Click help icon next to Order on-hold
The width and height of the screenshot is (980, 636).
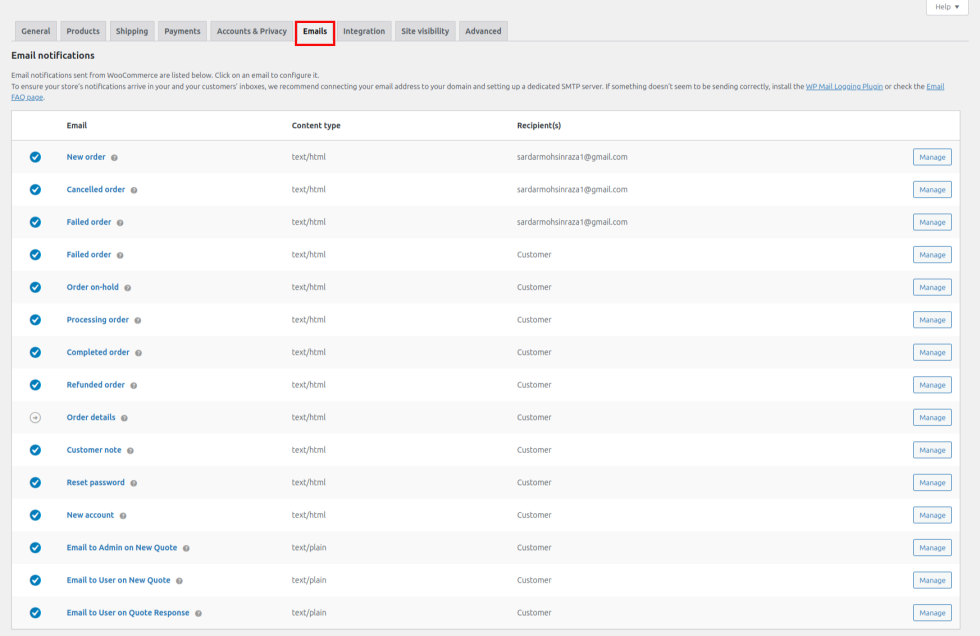pyautogui.click(x=128, y=288)
